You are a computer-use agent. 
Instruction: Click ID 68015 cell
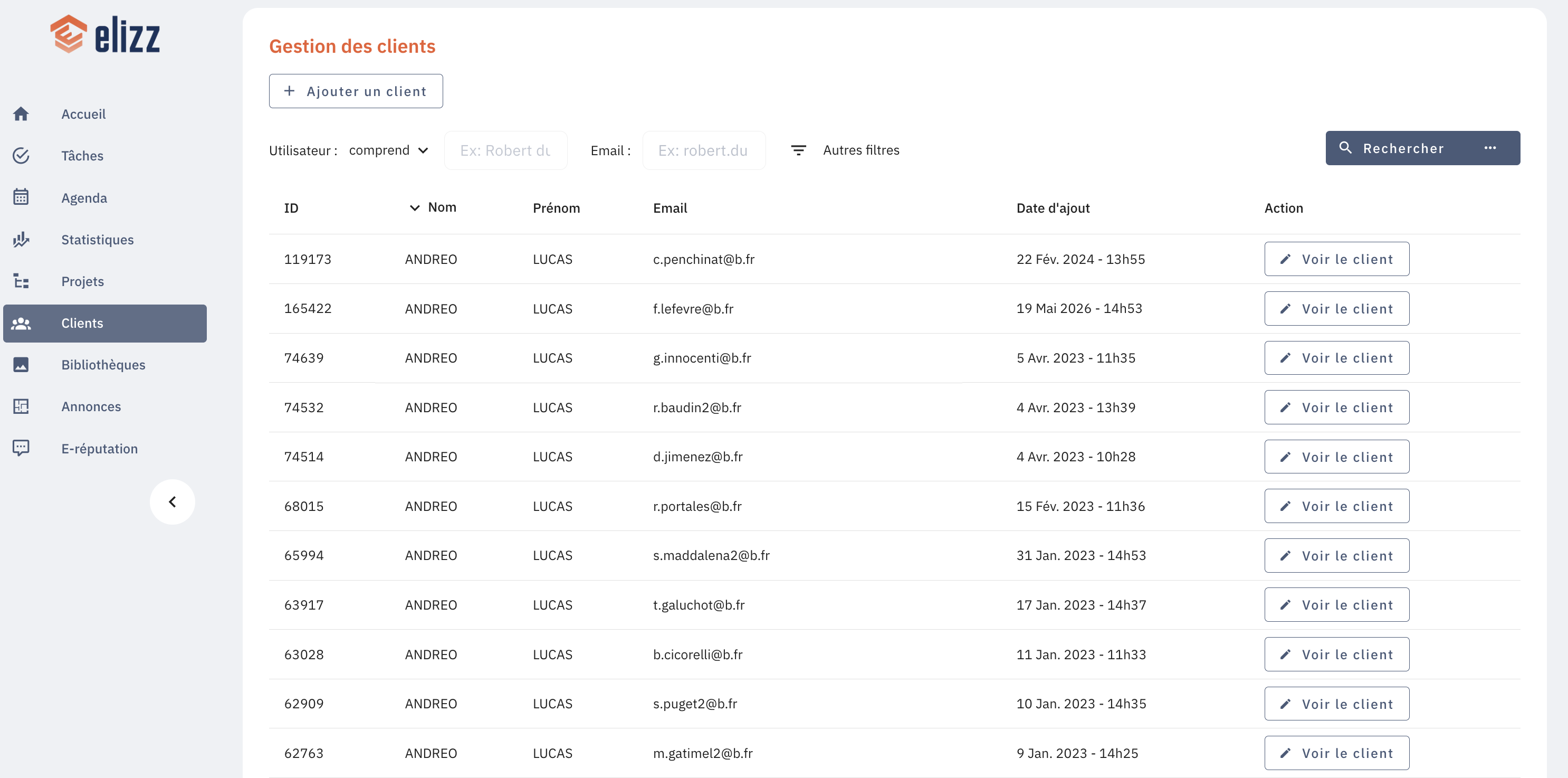(304, 506)
